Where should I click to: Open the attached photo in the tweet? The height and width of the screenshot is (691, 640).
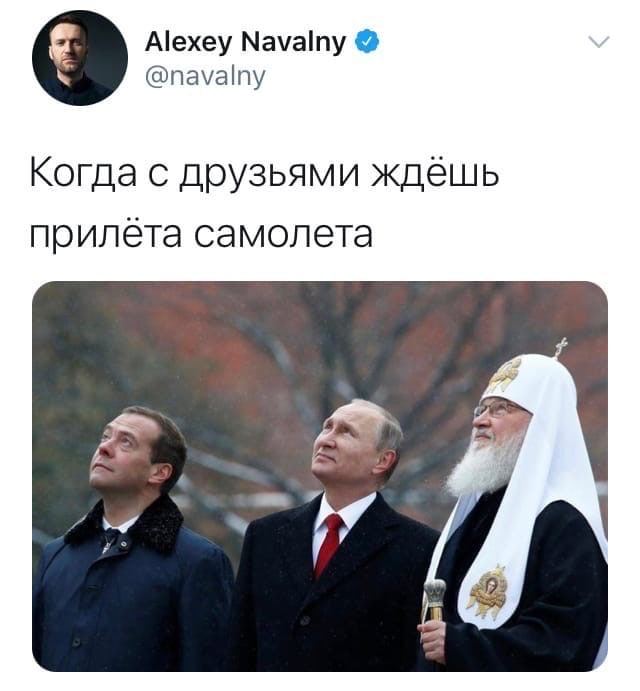(x=320, y=476)
